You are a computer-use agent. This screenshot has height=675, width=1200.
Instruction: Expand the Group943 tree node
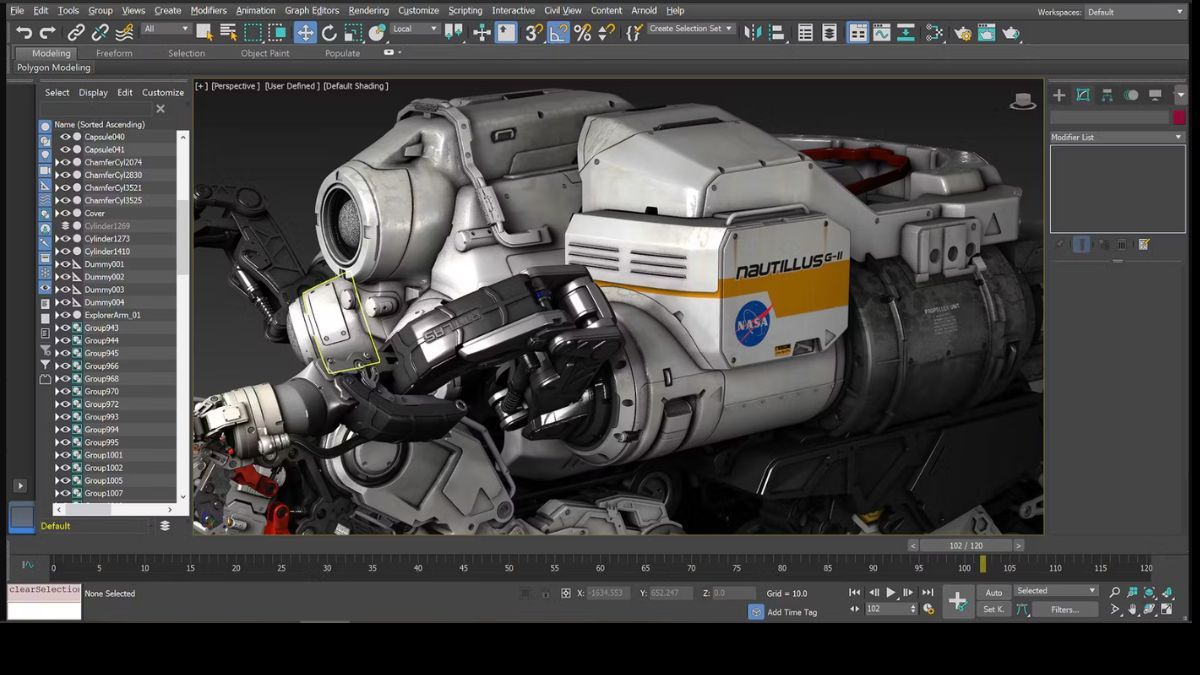[57, 328]
